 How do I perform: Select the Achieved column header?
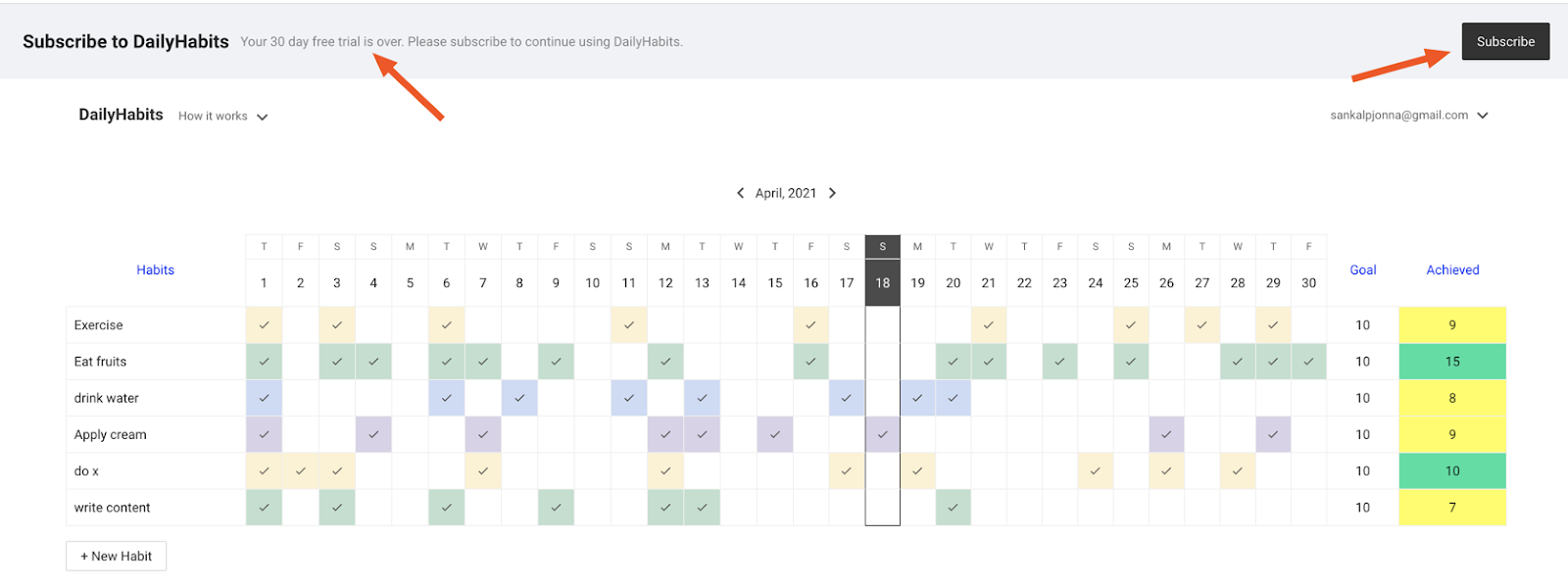tap(1452, 269)
